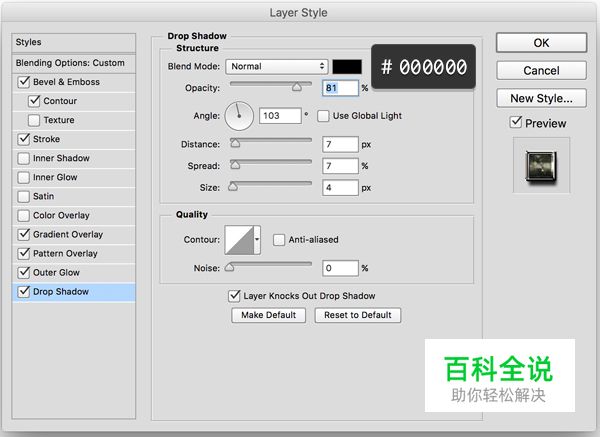
Task: Uncheck the Contour style checkbox
Action: pos(34,101)
